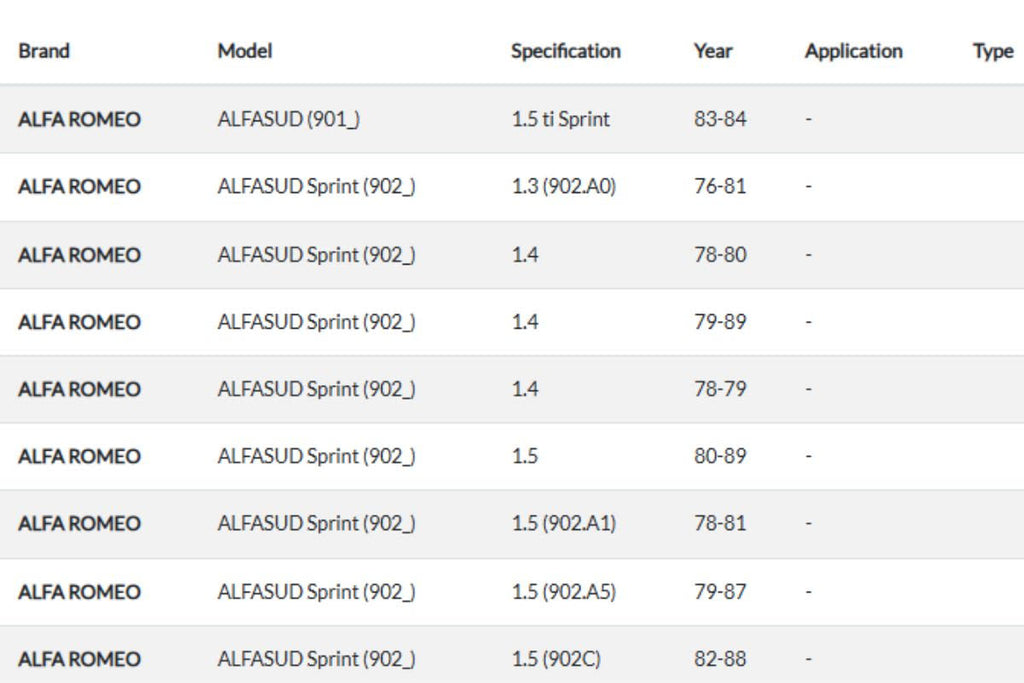Select the 1.5 (902.A5) specification cell
This screenshot has height=683, width=1024.
point(563,591)
